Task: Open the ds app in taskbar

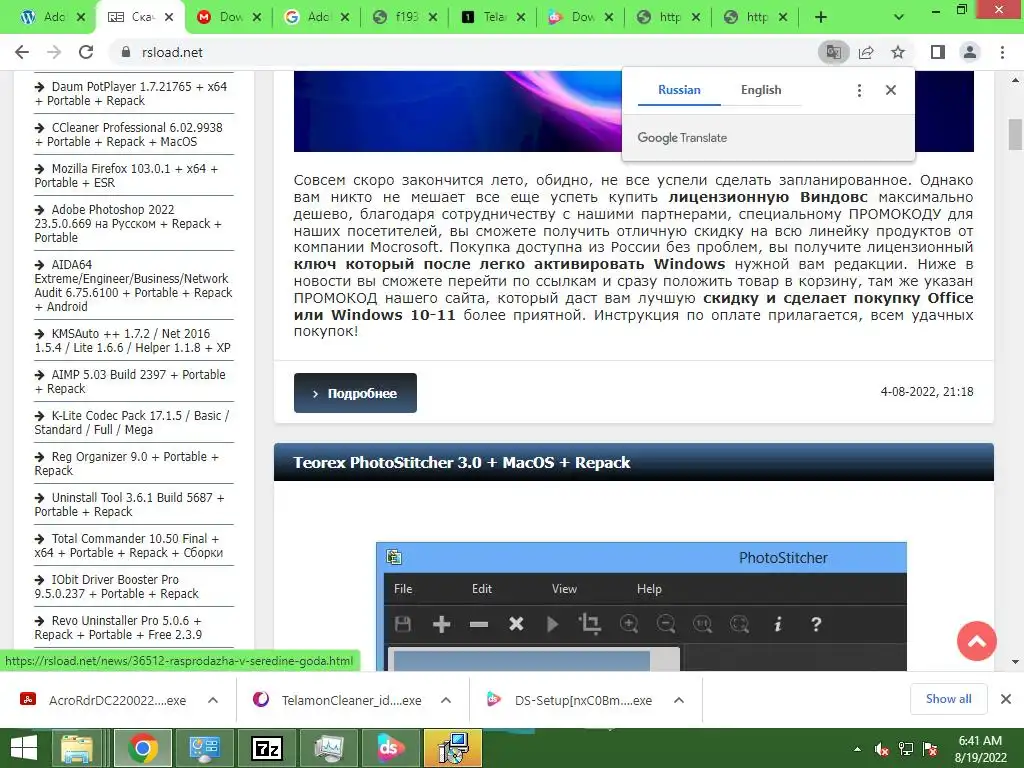Action: (x=391, y=748)
